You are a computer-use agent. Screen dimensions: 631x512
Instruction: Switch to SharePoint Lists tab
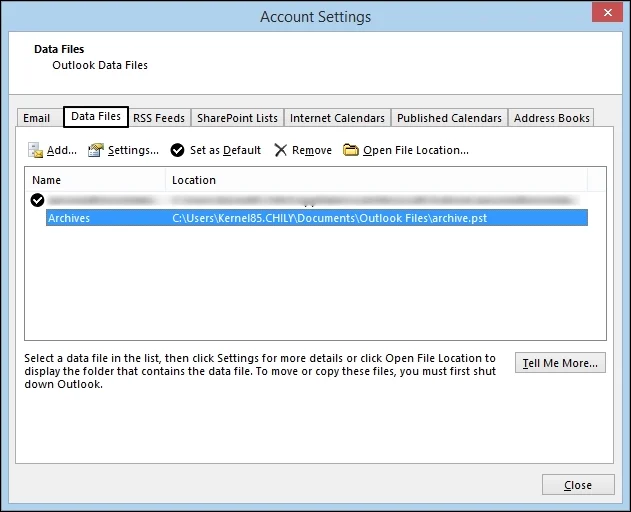click(237, 118)
